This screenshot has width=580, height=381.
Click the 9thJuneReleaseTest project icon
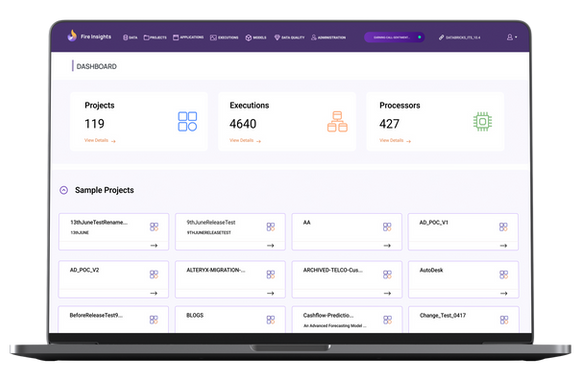(x=271, y=226)
